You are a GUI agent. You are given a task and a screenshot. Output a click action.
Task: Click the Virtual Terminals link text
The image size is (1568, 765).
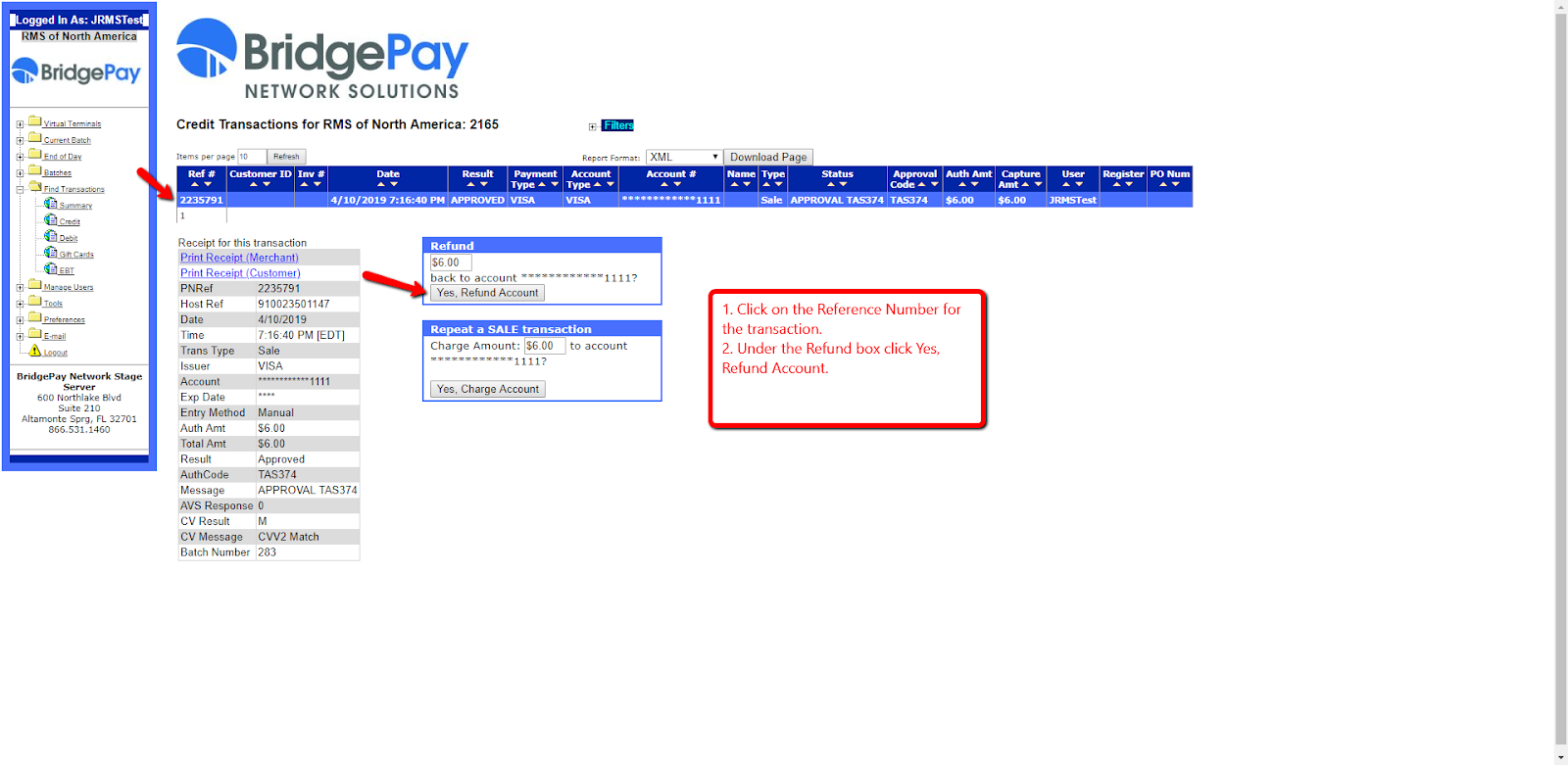[73, 124]
